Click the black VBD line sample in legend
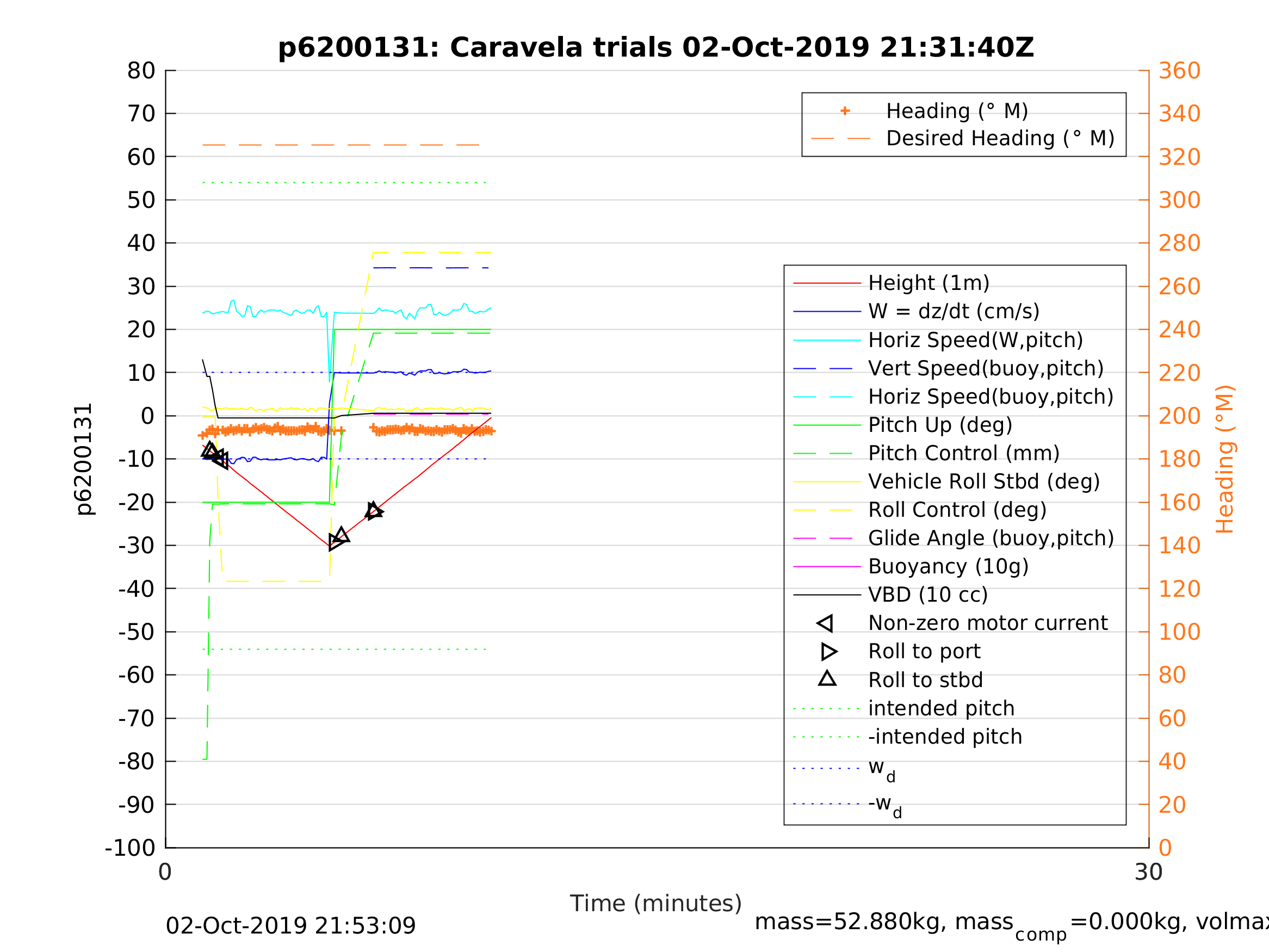The width and height of the screenshot is (1269, 952). click(x=827, y=595)
